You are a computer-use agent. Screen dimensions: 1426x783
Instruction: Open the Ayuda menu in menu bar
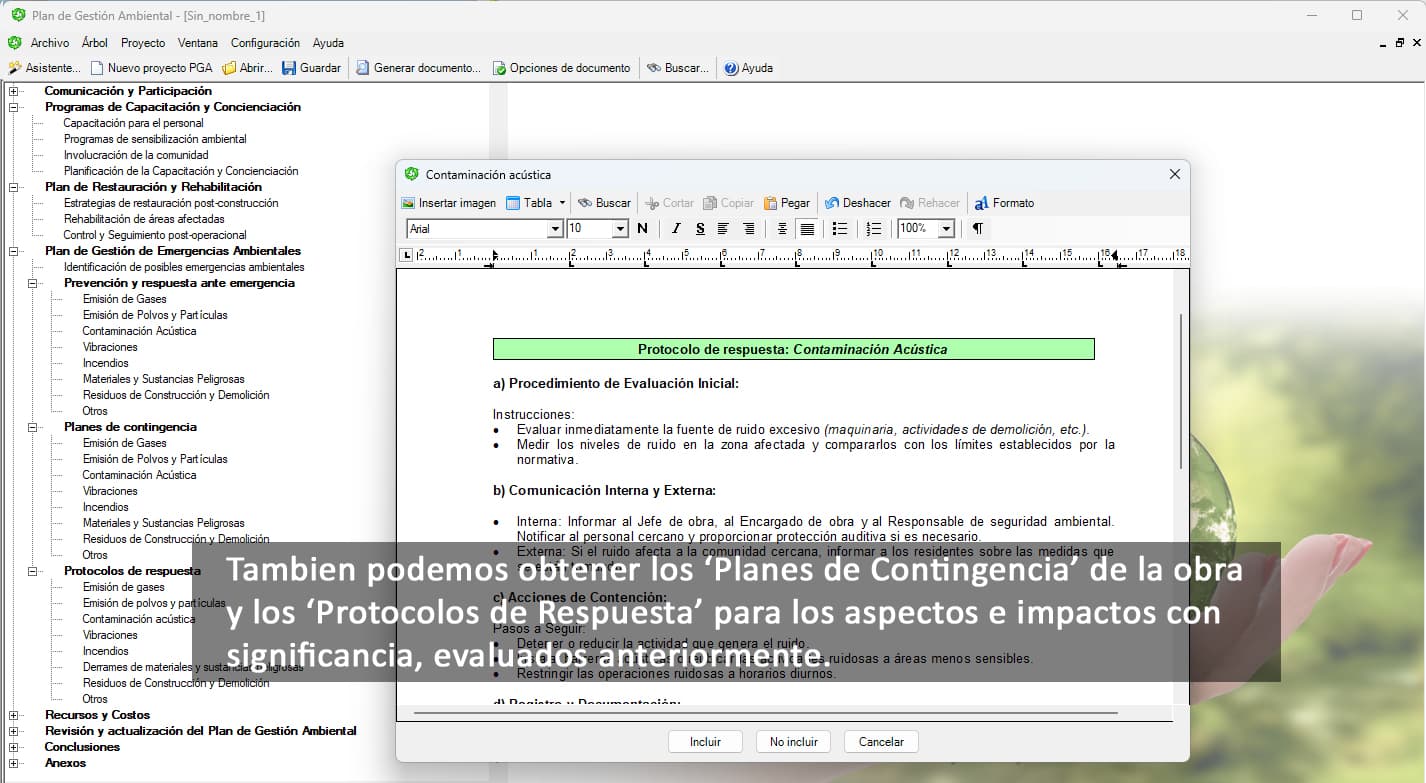[328, 43]
